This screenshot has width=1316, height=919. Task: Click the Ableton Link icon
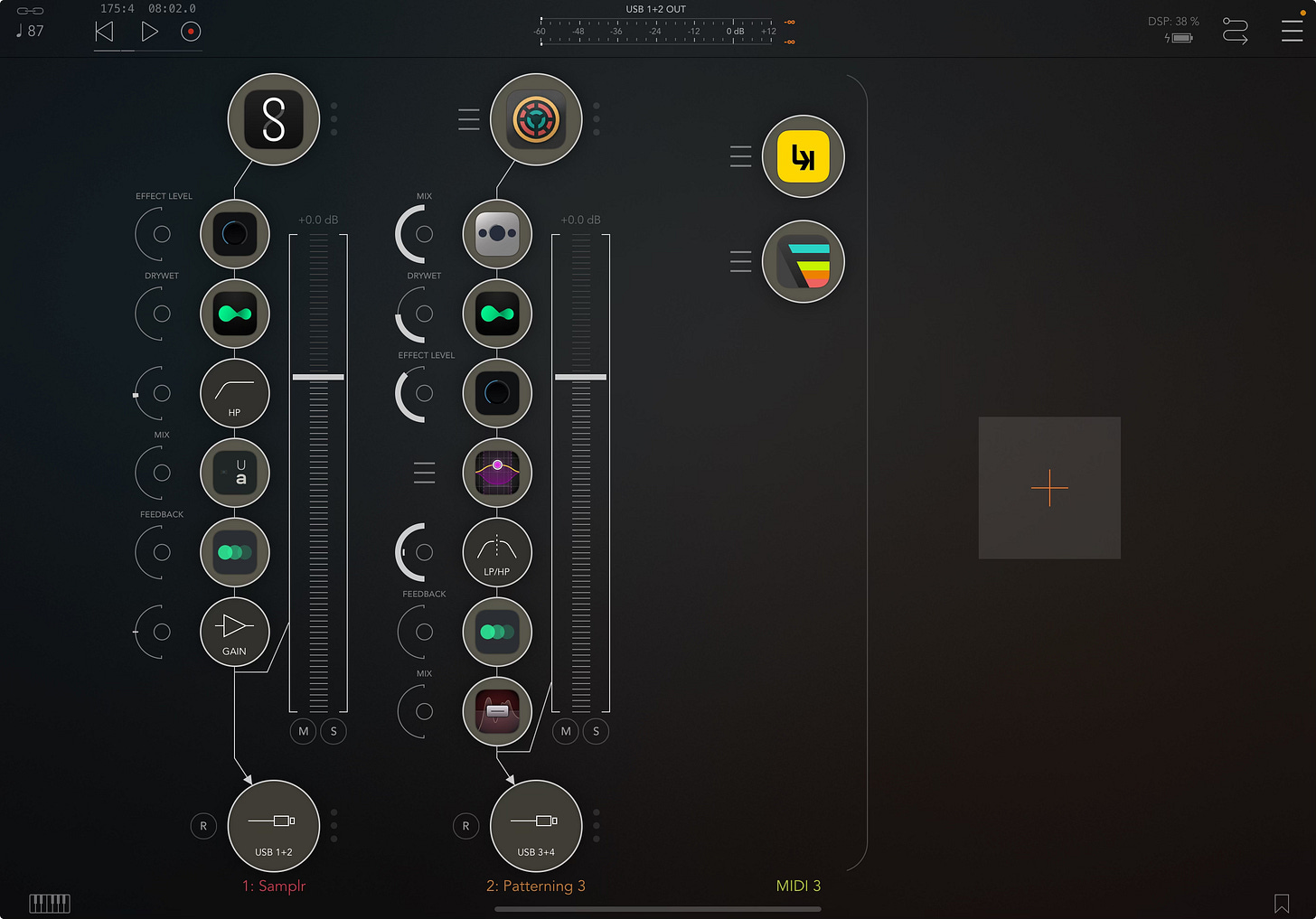pyautogui.click(x=30, y=11)
